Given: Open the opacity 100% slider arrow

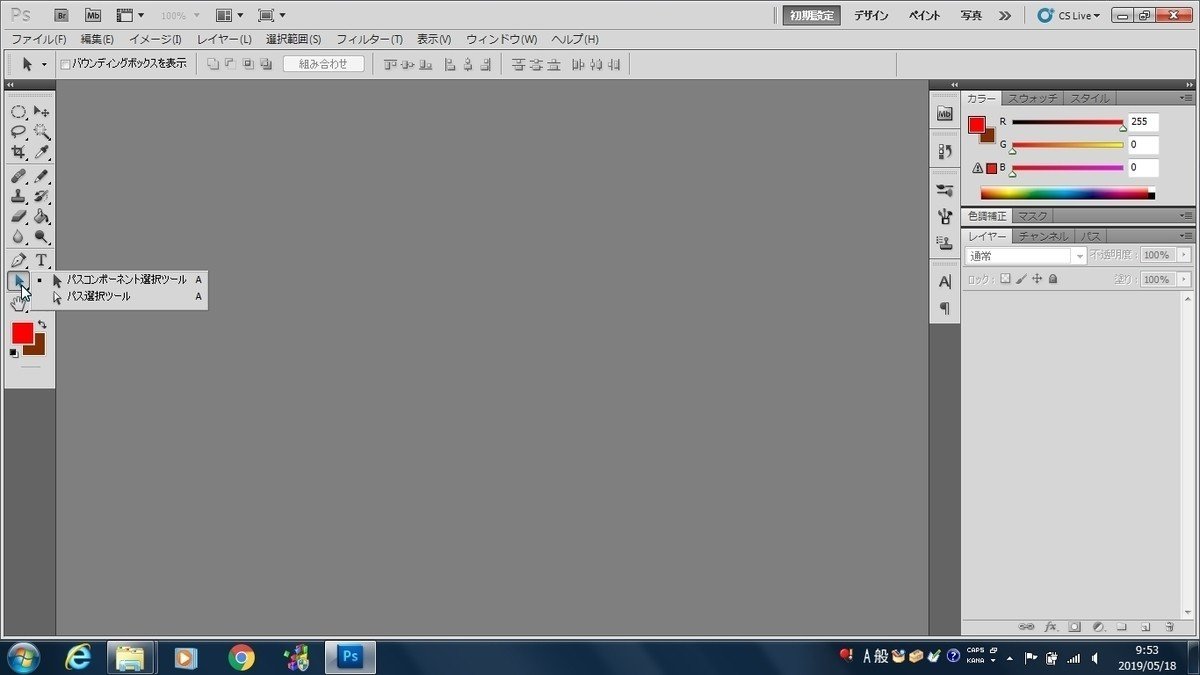Looking at the screenshot, I should click(1184, 256).
